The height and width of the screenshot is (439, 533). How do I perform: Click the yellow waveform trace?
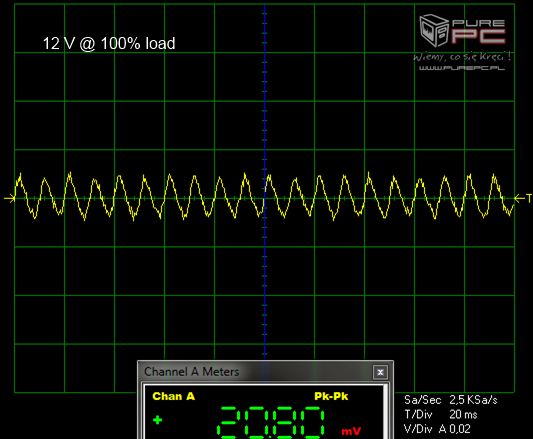pos(264,196)
